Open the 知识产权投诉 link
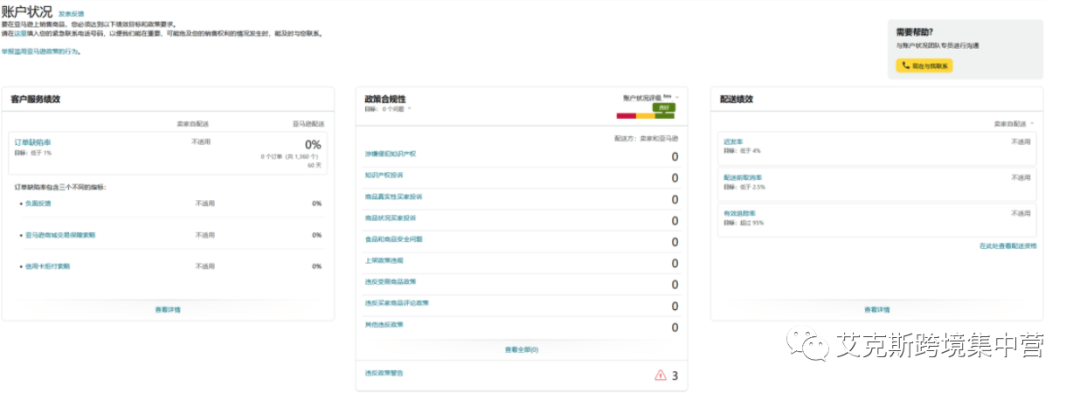This screenshot has height=393, width=1080. coord(384,175)
